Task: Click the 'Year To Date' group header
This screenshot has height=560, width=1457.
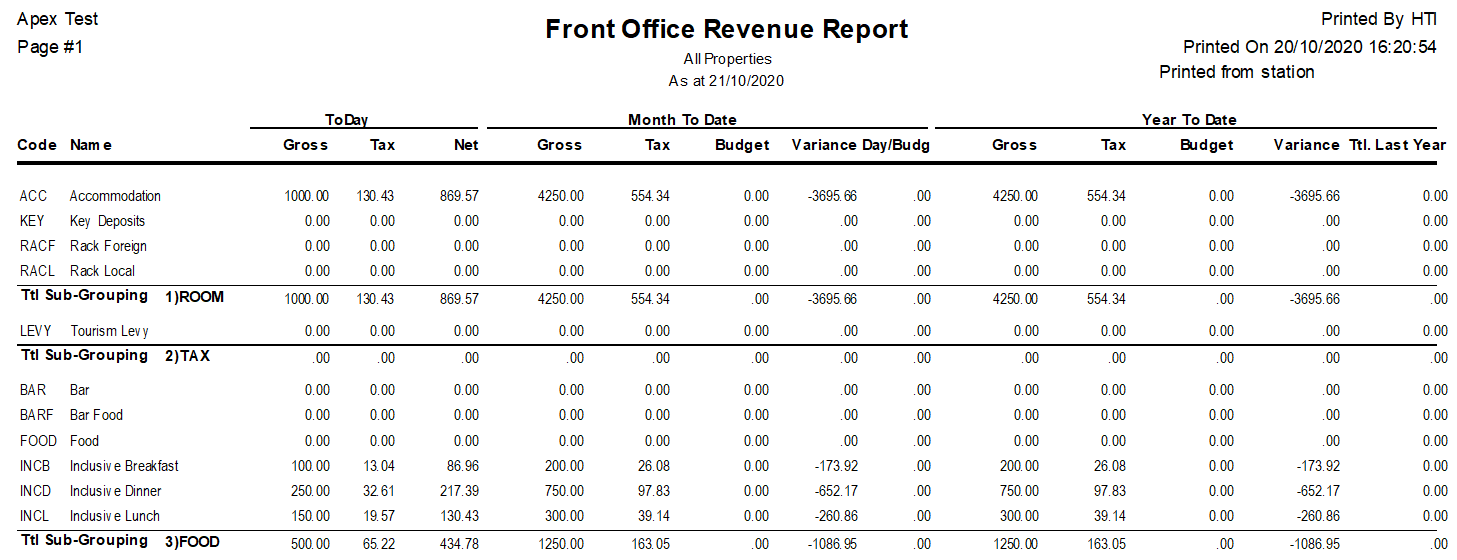Action: [1189, 120]
